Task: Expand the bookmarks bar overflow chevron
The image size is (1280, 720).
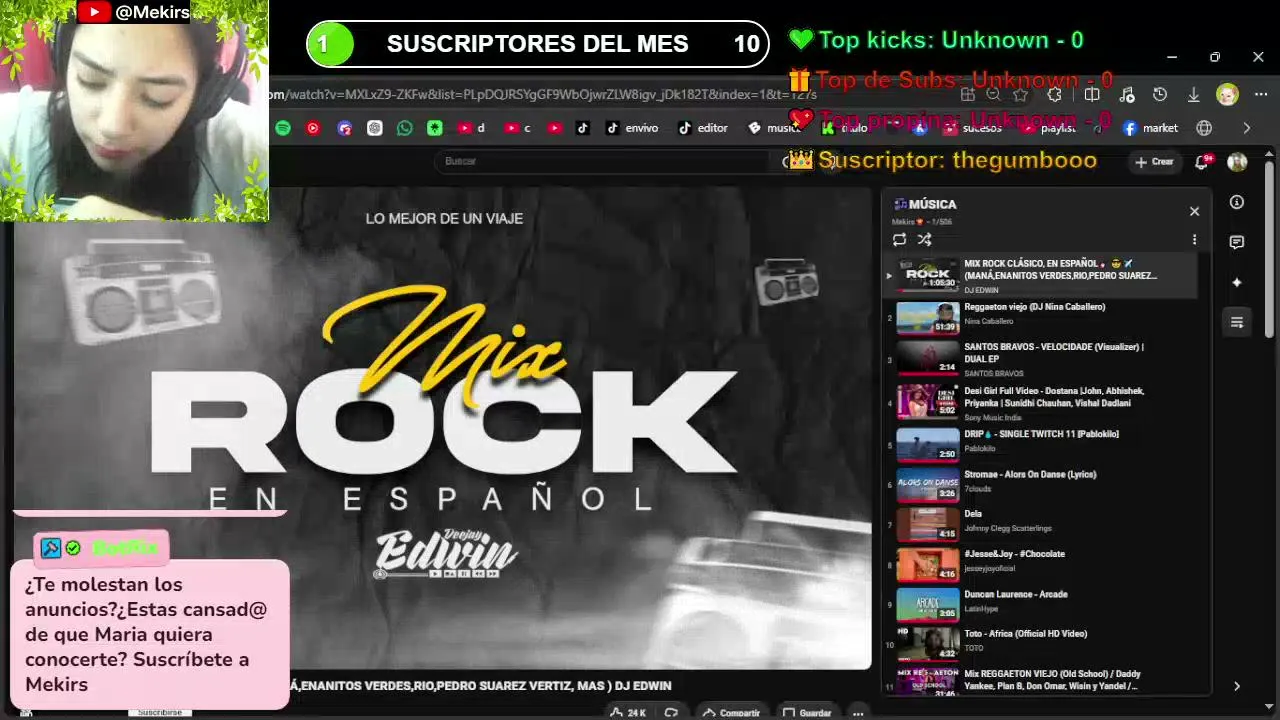Action: (x=1246, y=128)
